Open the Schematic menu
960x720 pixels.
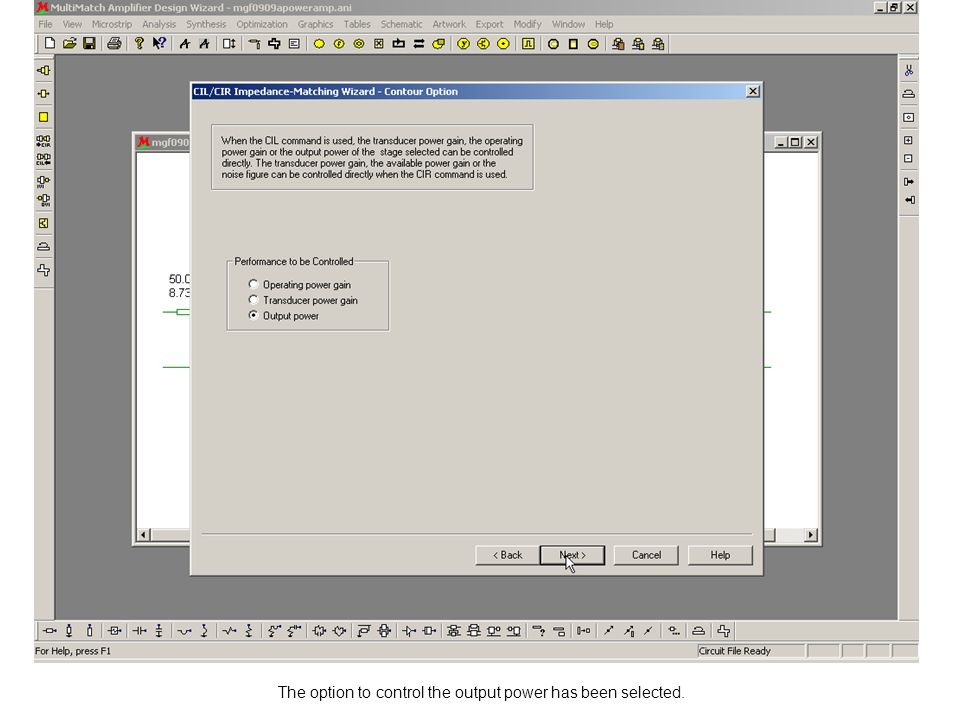[x=401, y=24]
